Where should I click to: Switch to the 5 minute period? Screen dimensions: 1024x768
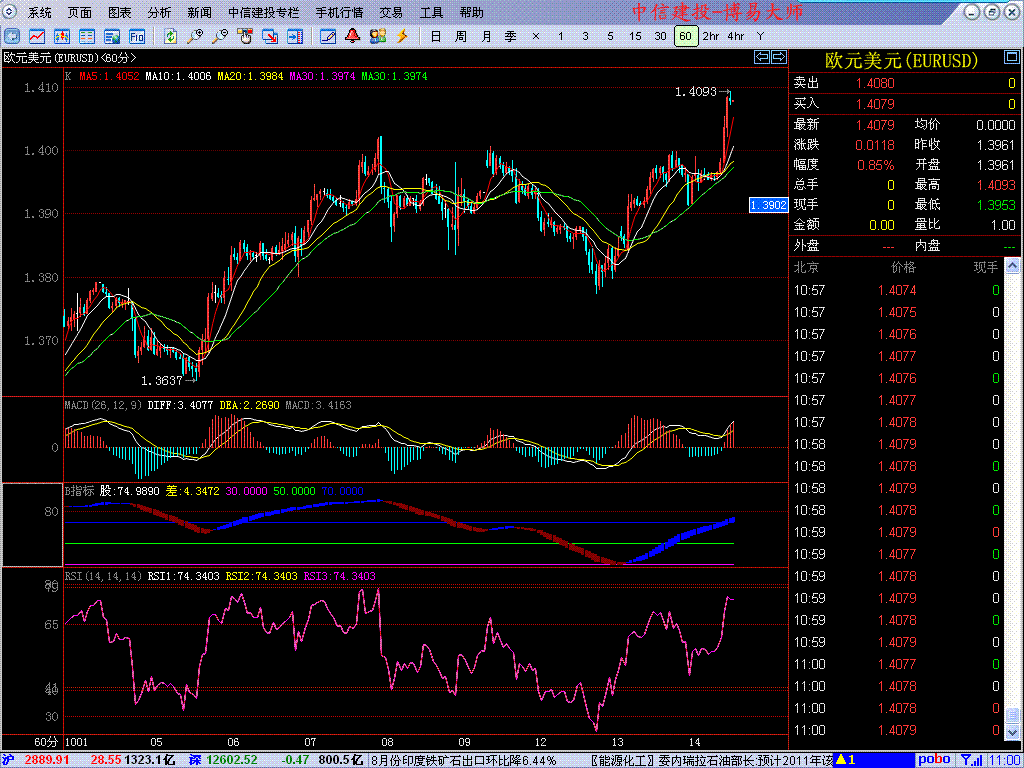tap(610, 36)
